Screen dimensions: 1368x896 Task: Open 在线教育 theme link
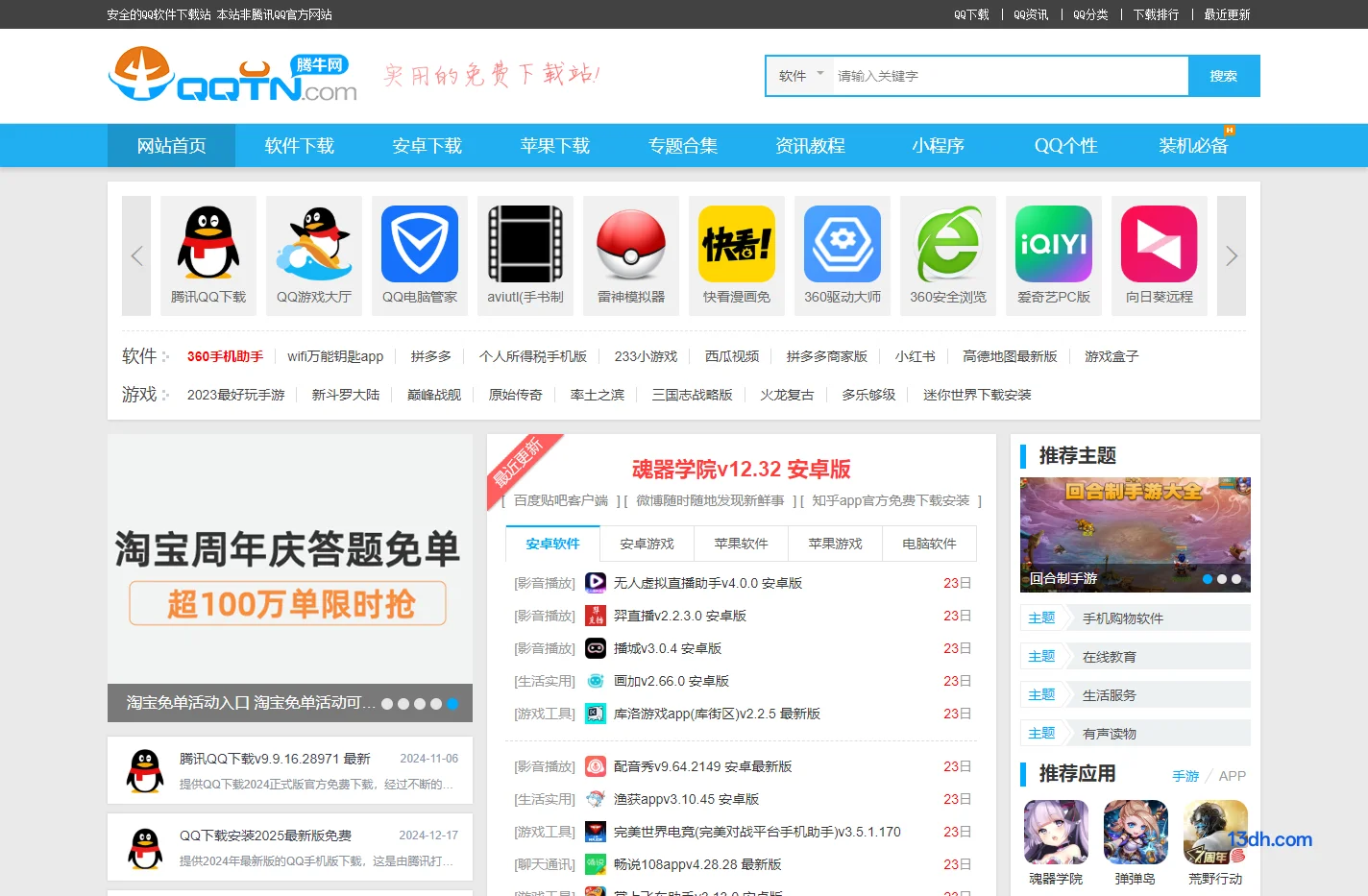1109,657
